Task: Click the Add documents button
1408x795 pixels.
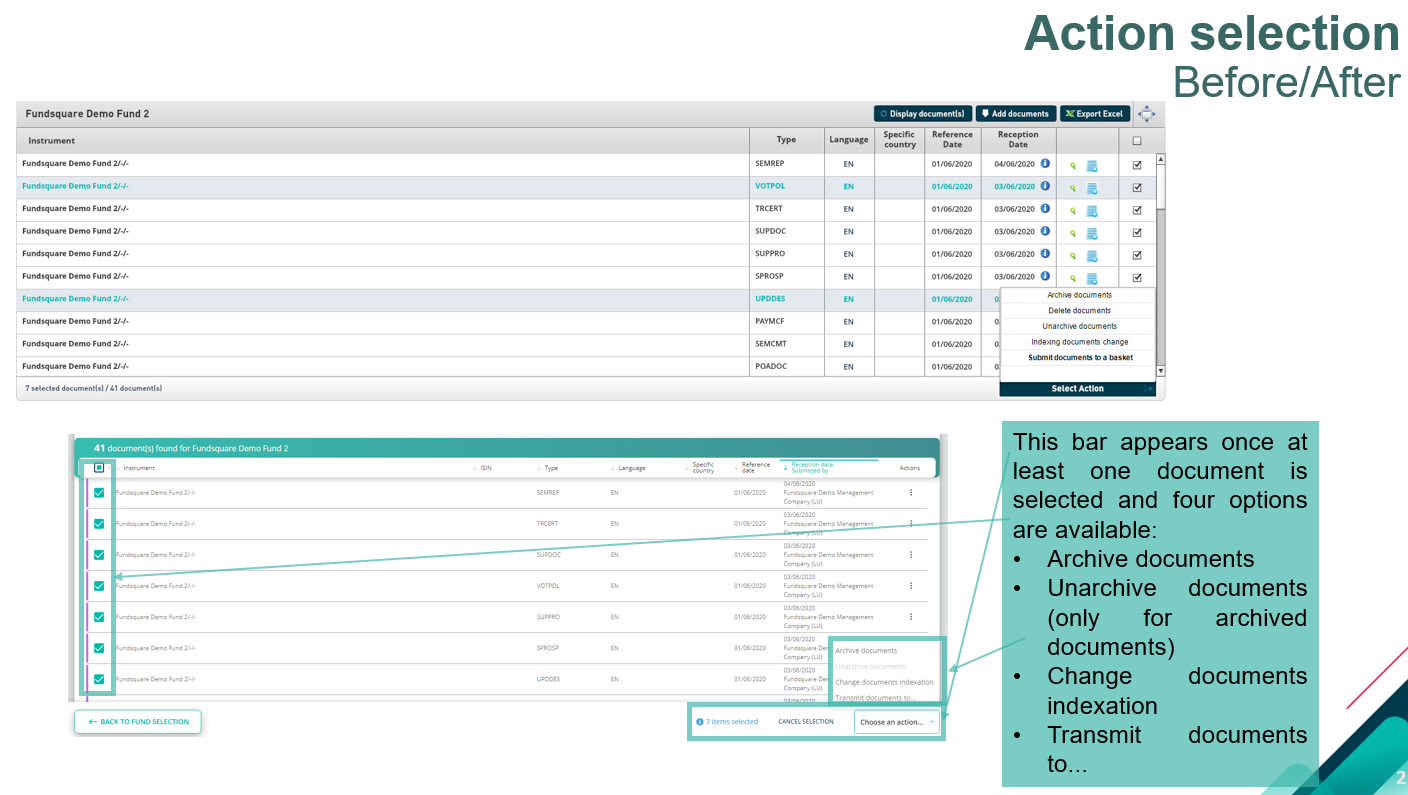Action: coord(1015,114)
